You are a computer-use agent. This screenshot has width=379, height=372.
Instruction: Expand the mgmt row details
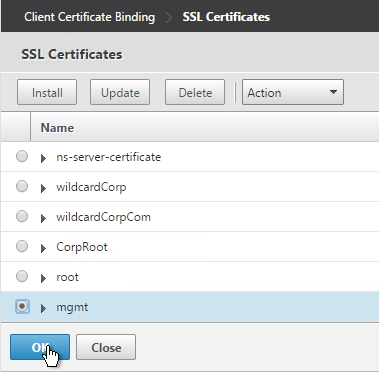pos(43,308)
